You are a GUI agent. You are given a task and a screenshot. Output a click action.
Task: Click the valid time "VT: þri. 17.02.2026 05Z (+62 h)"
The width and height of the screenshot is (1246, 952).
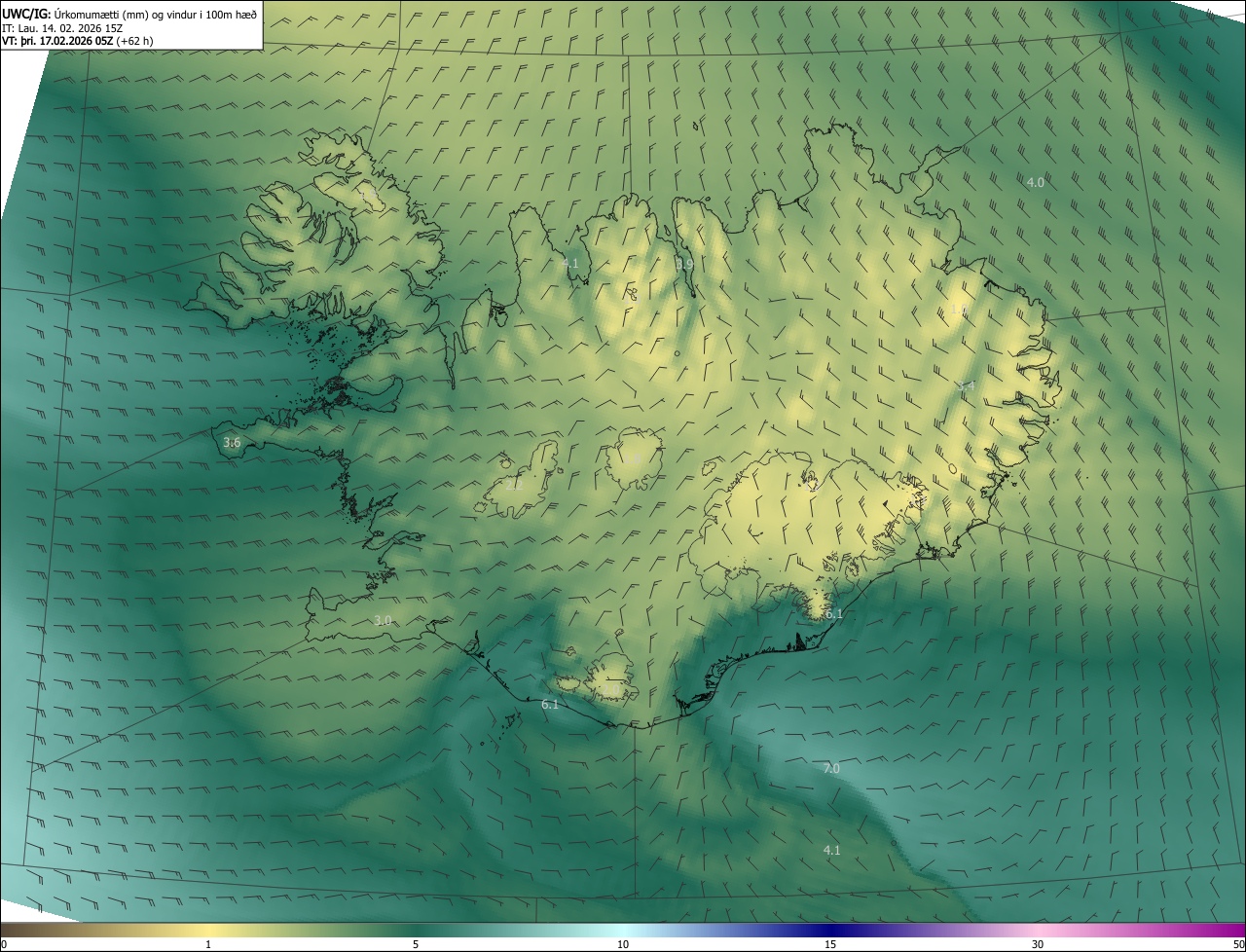point(77,41)
